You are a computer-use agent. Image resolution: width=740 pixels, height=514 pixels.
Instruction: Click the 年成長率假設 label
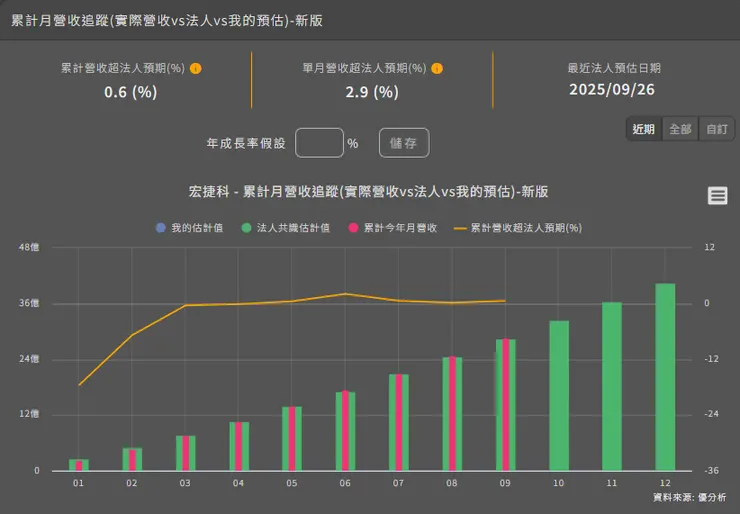246,143
